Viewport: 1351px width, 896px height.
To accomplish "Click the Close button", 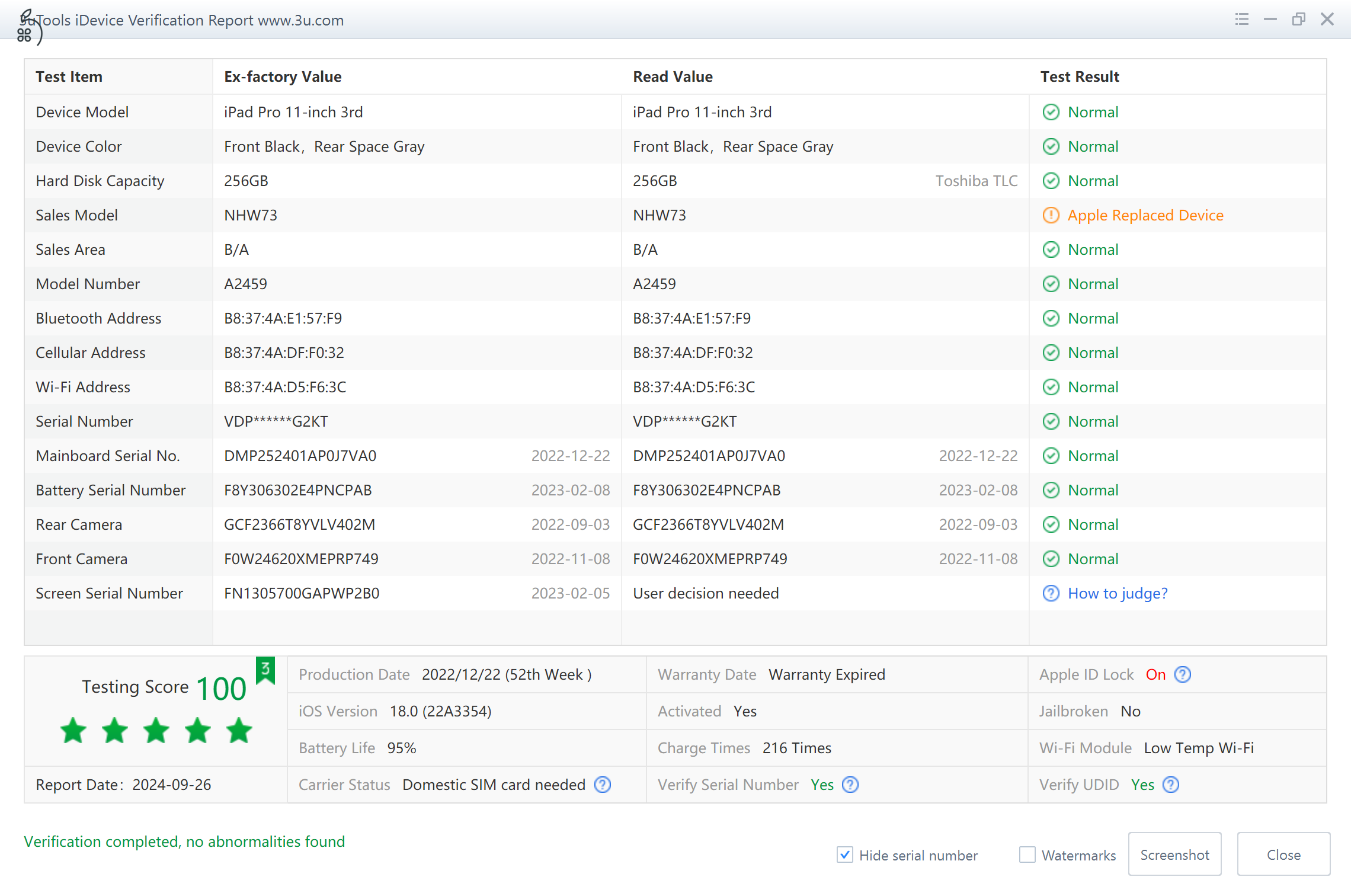I will click(x=1282, y=854).
